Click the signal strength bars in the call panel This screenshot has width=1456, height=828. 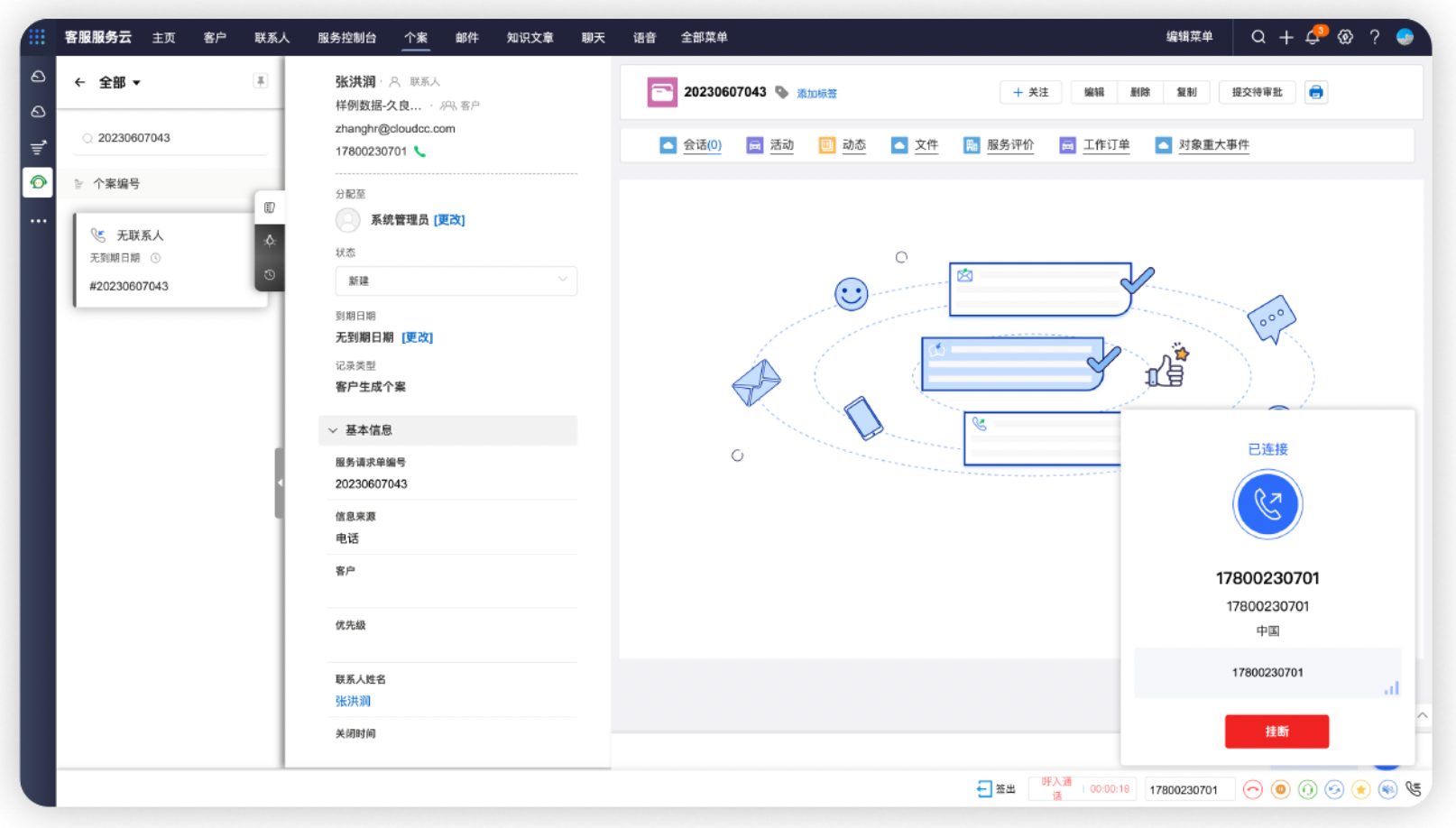(x=1391, y=688)
